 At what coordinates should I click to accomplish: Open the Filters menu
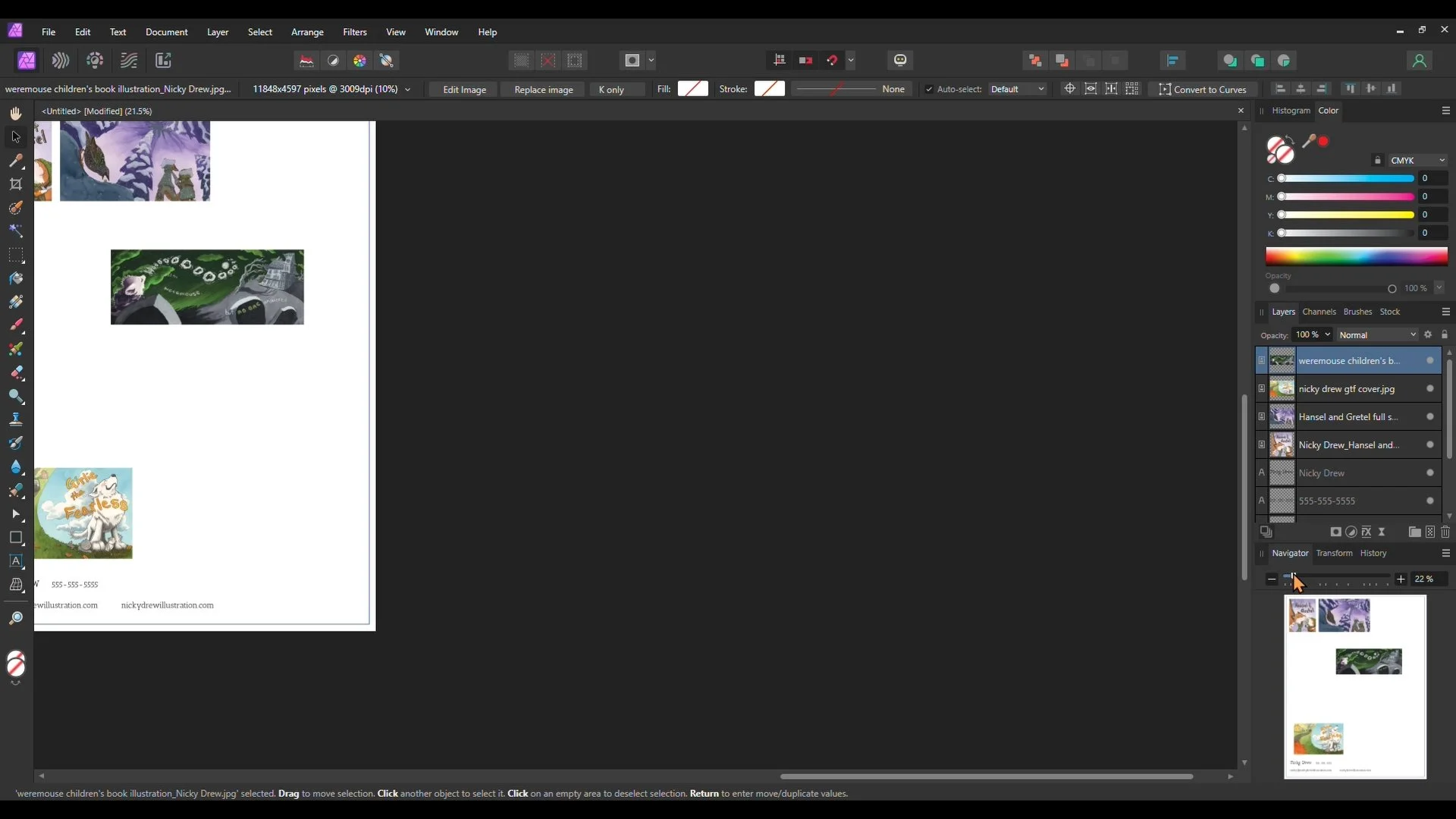pyautogui.click(x=354, y=32)
